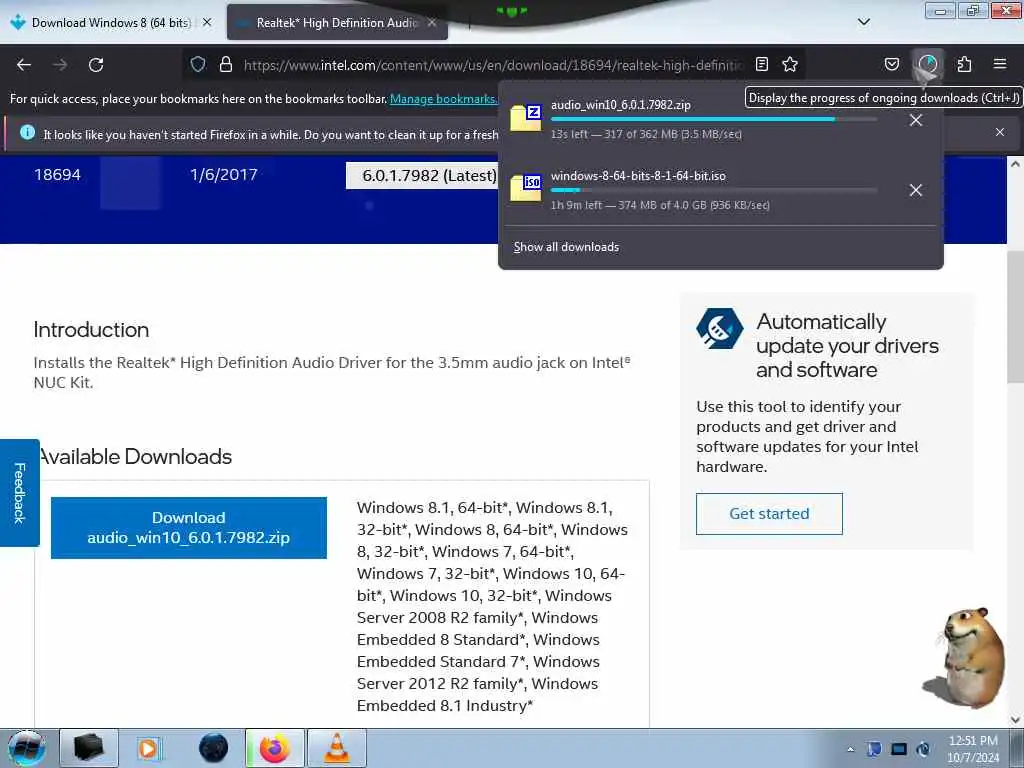The height and width of the screenshot is (768, 1024).
Task: Show hidden system tray icons
Action: click(850, 749)
